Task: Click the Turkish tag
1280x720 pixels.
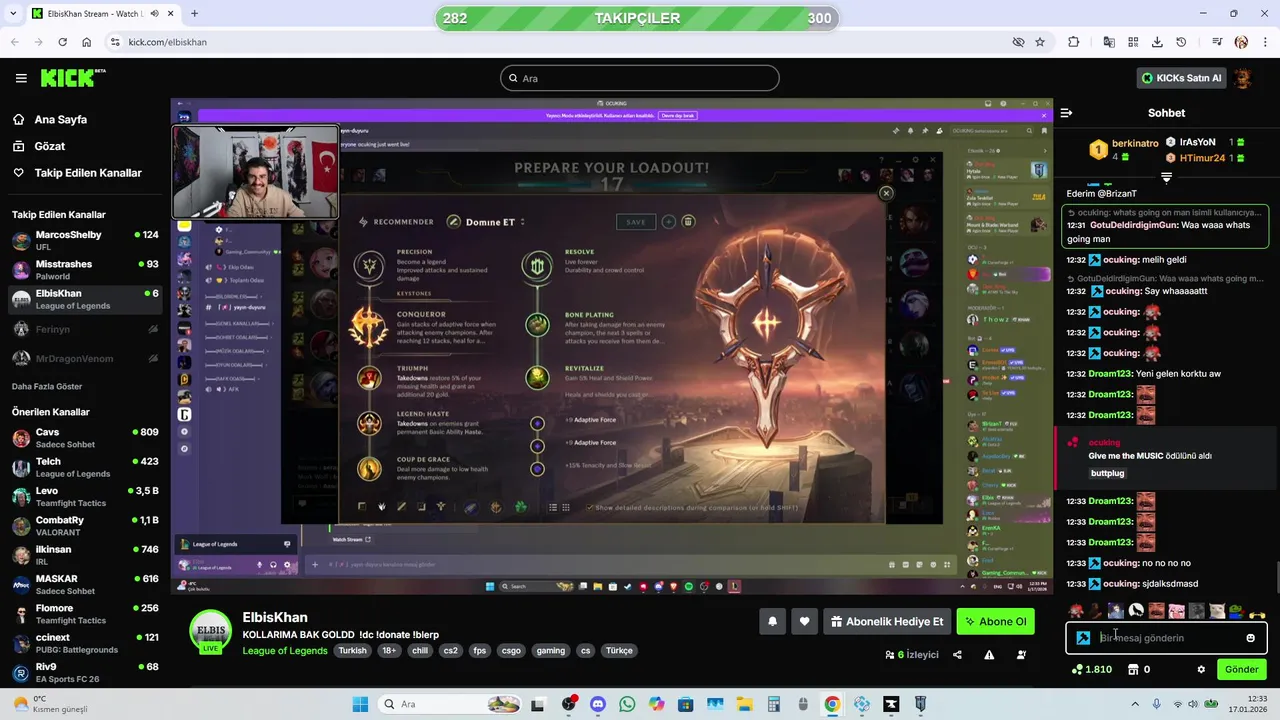Action: tap(352, 650)
